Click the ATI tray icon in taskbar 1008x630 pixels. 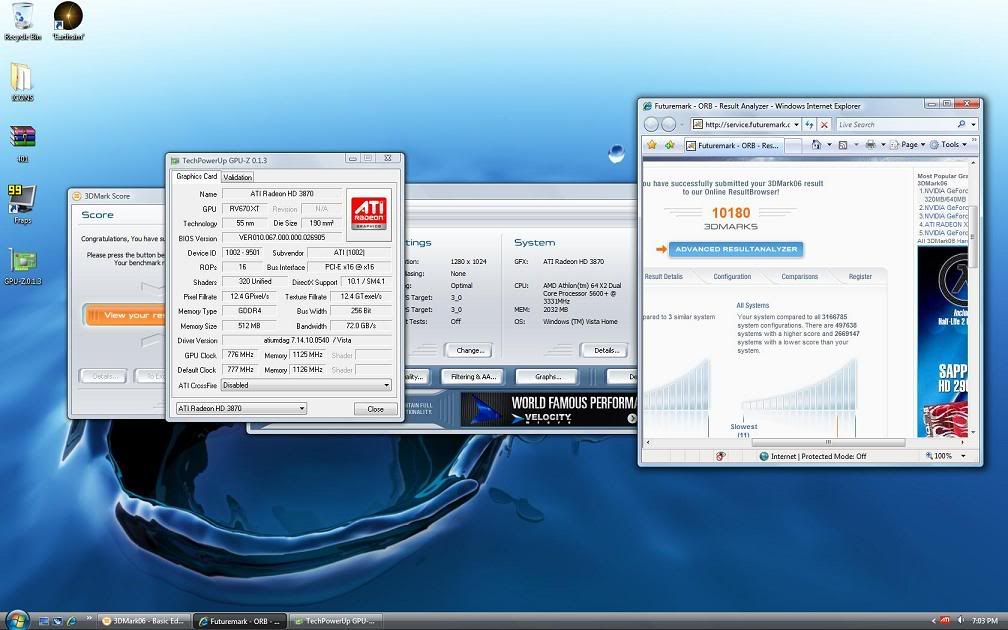click(944, 620)
